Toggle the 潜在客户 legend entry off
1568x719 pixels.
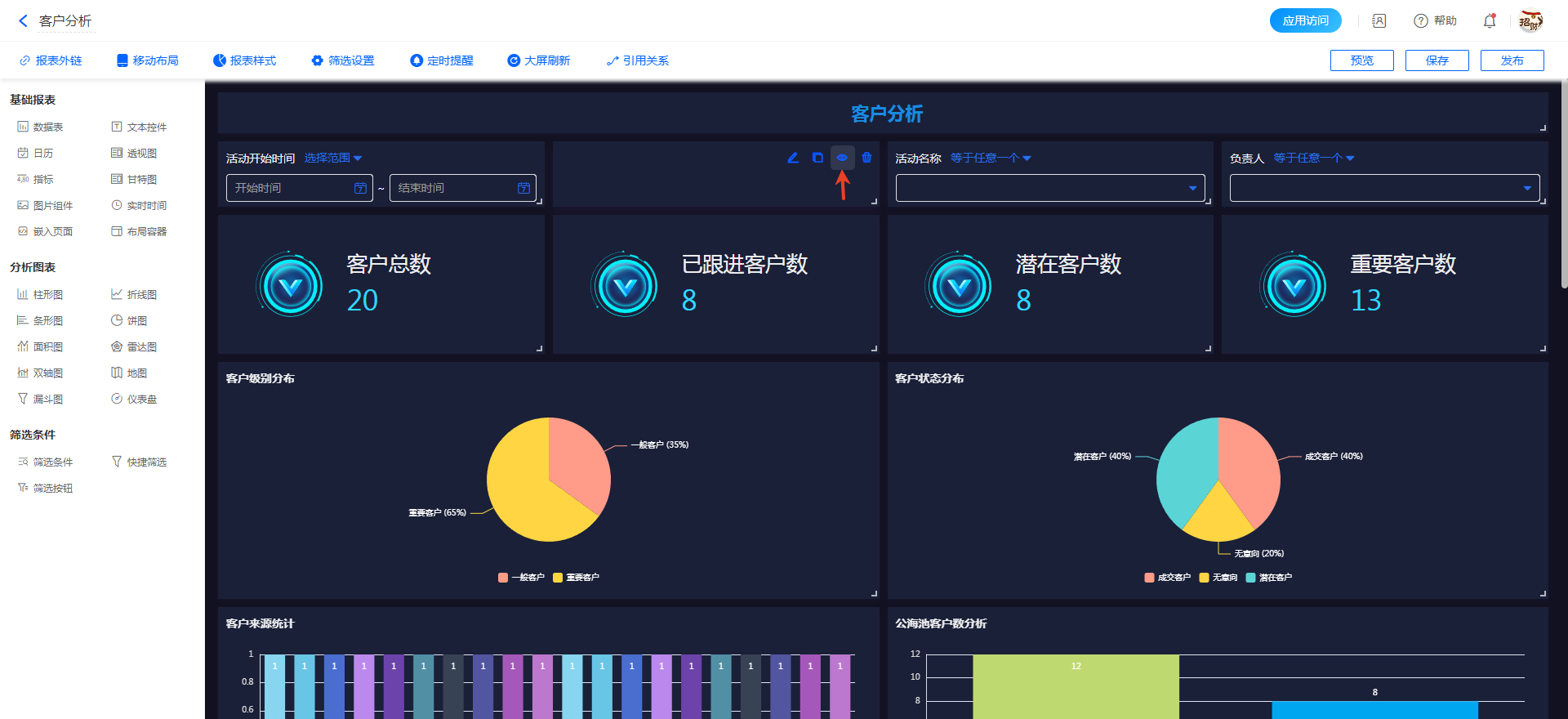[1268, 578]
